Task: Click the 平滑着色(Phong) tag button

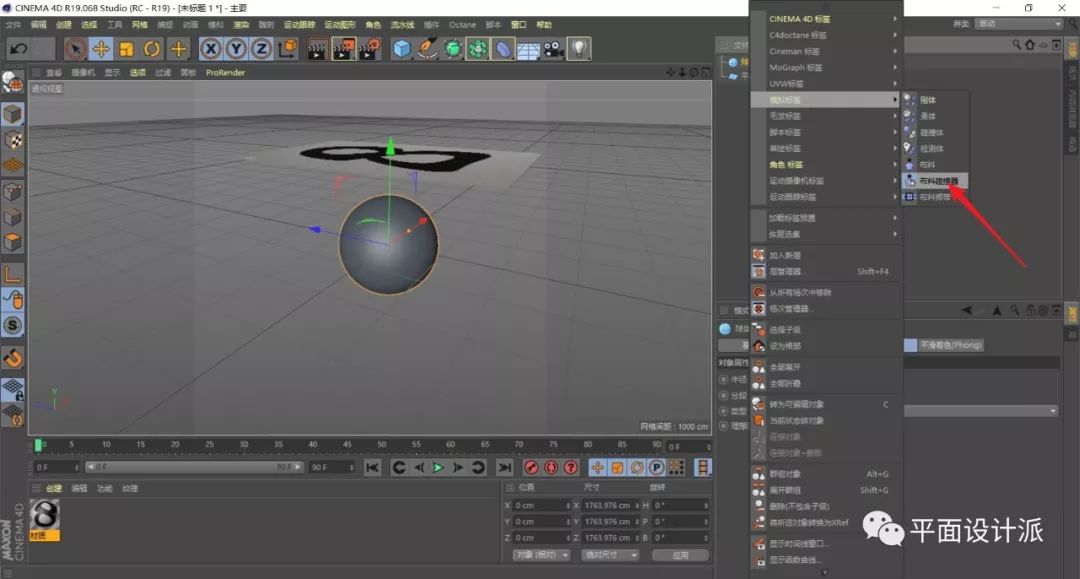Action: [x=950, y=345]
